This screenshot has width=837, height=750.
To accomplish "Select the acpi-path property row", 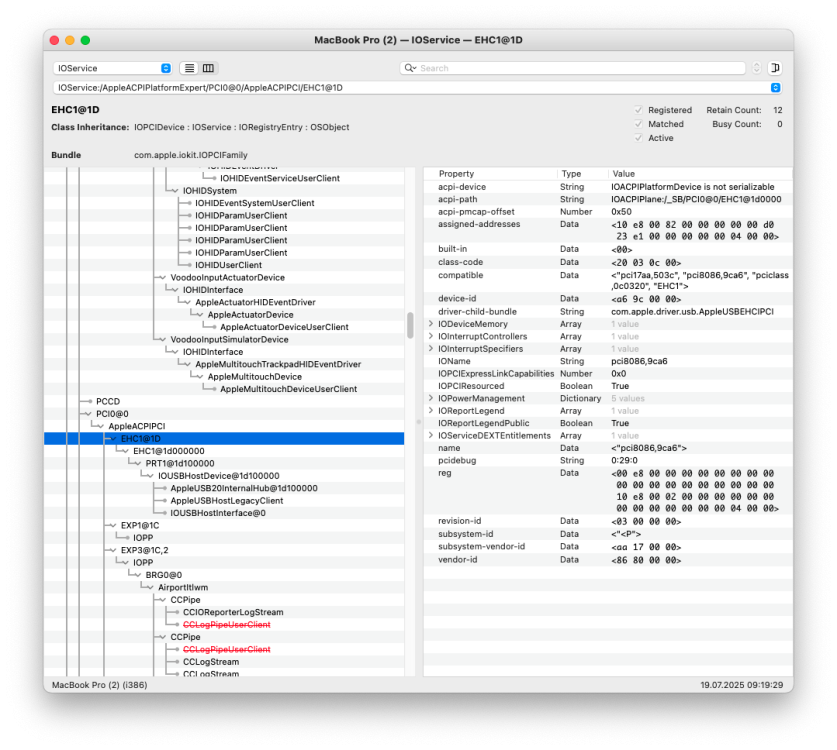I will (608, 199).
